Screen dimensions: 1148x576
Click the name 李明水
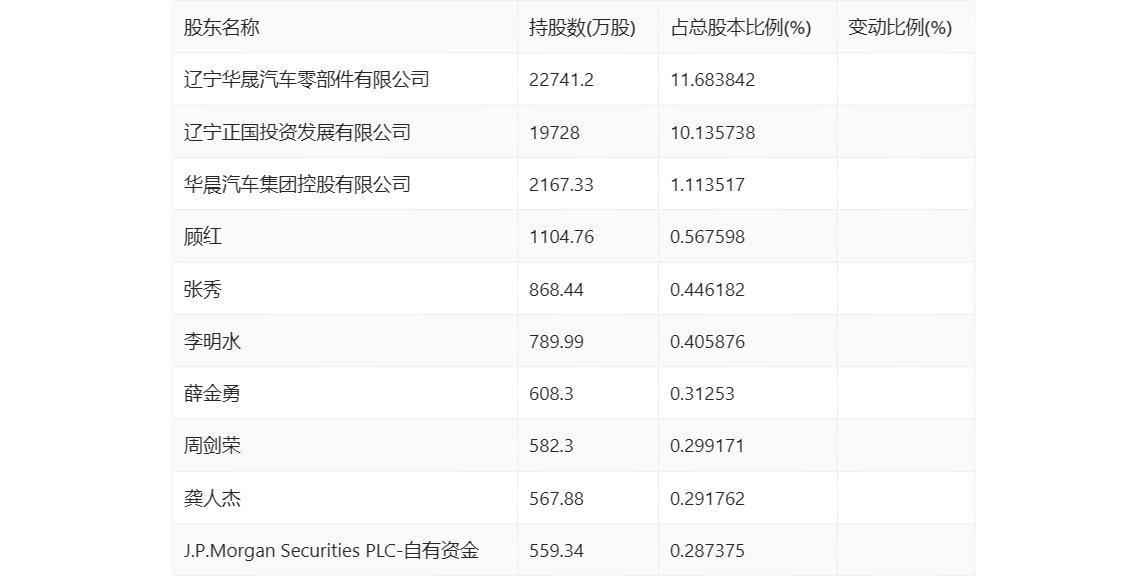pos(212,342)
